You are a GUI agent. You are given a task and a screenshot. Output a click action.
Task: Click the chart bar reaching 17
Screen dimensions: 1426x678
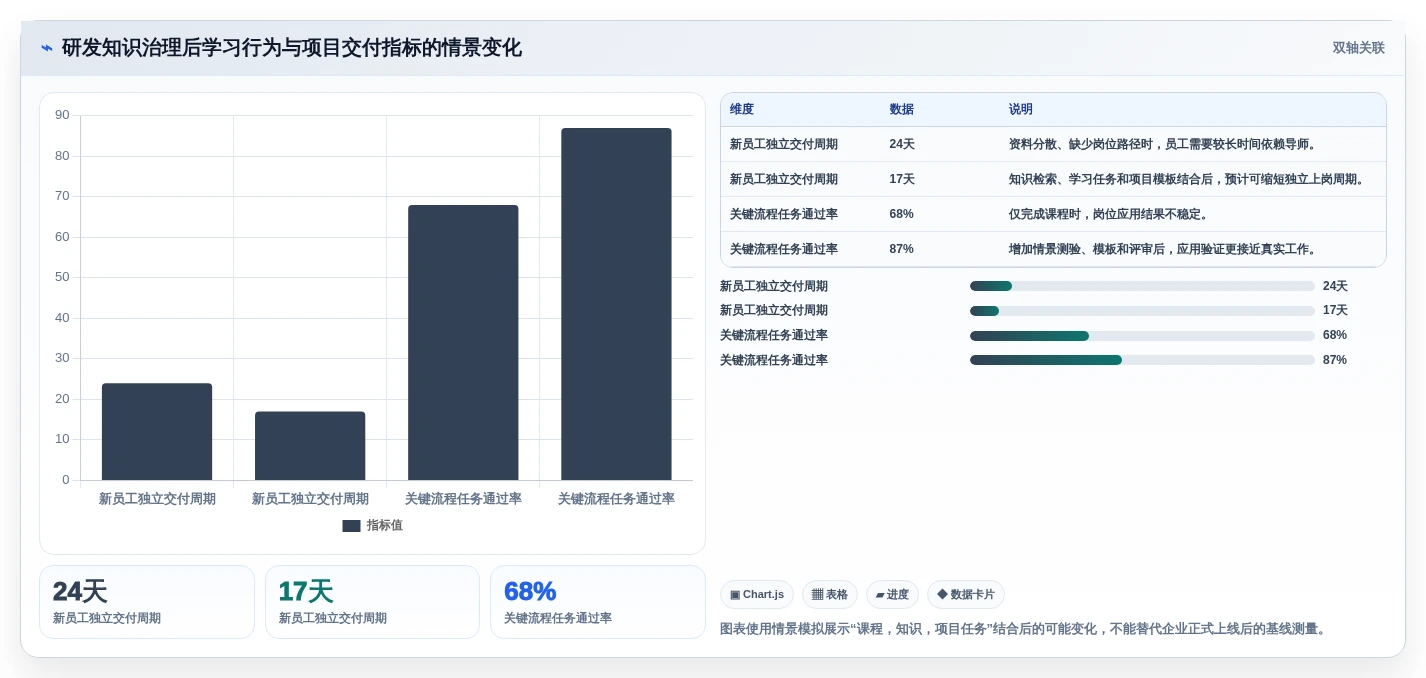[310, 446]
